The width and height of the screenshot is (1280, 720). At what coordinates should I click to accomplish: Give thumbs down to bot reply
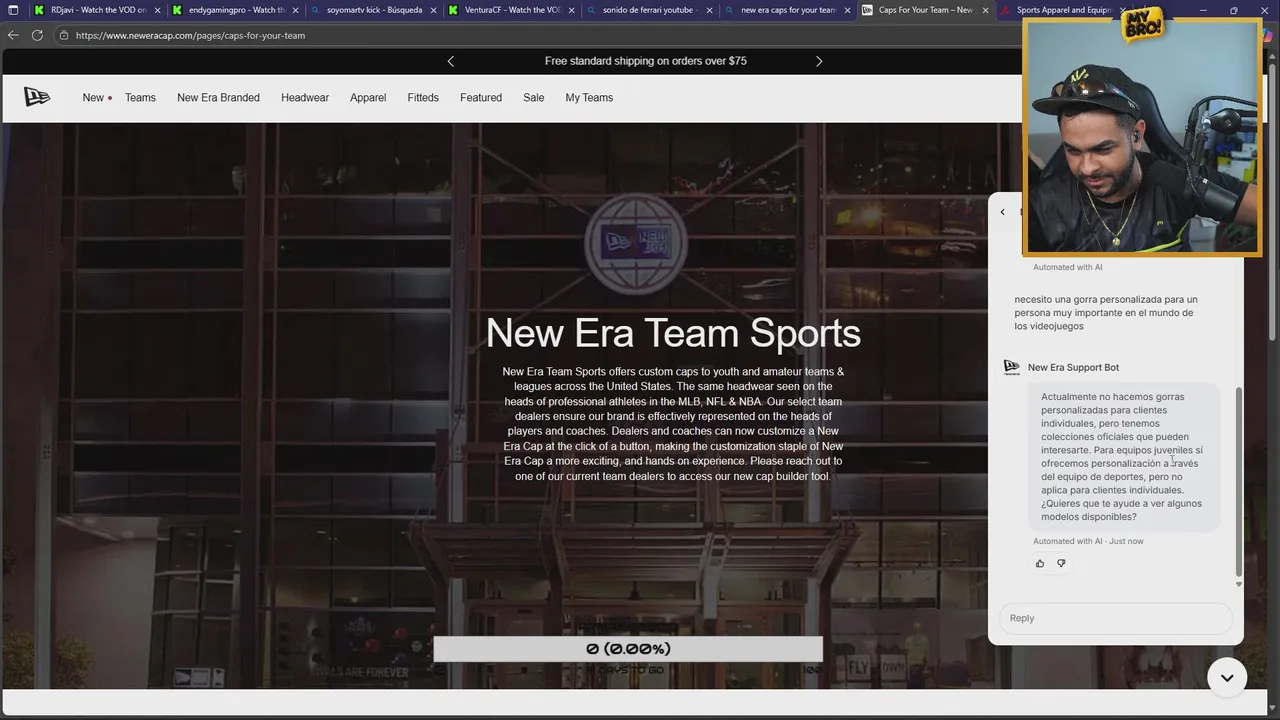click(1061, 564)
